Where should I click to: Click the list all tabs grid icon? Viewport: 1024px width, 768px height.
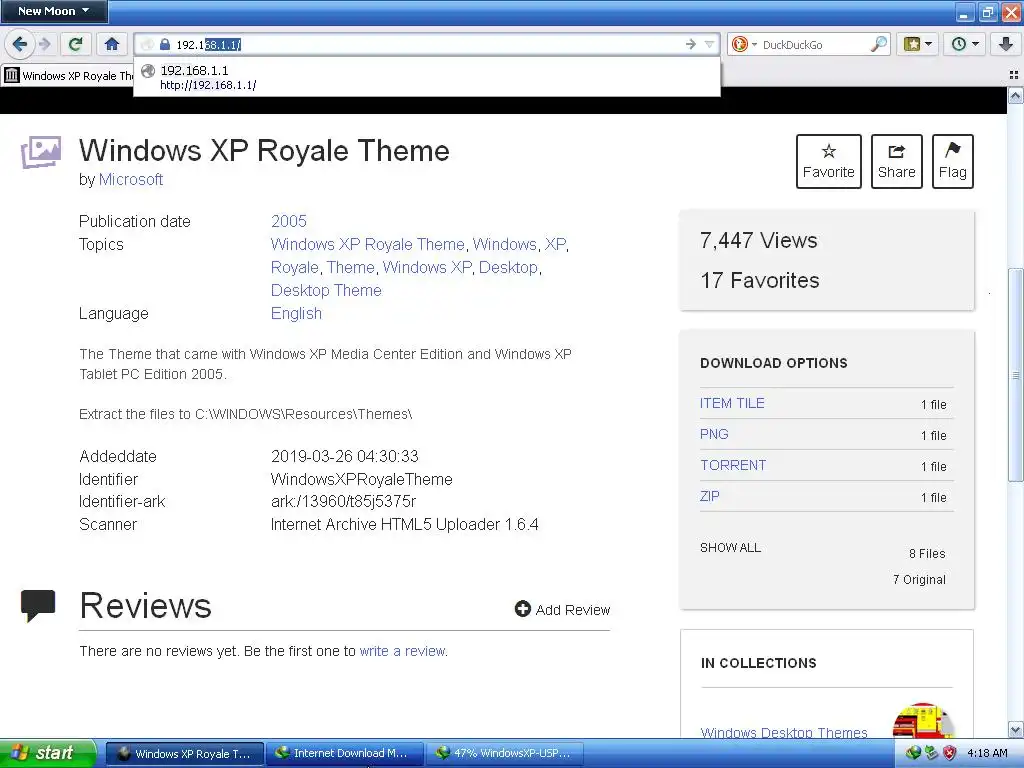(1014, 75)
